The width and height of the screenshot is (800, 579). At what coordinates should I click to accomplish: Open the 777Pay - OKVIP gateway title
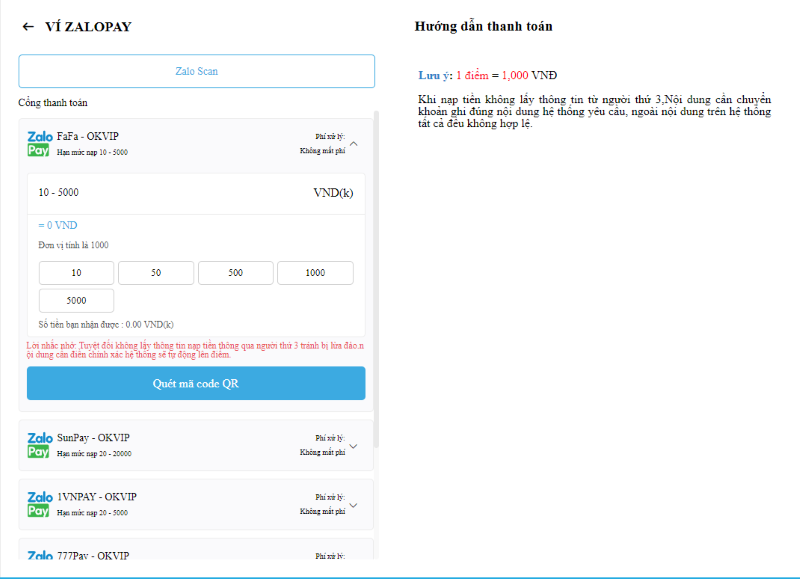coord(93,556)
